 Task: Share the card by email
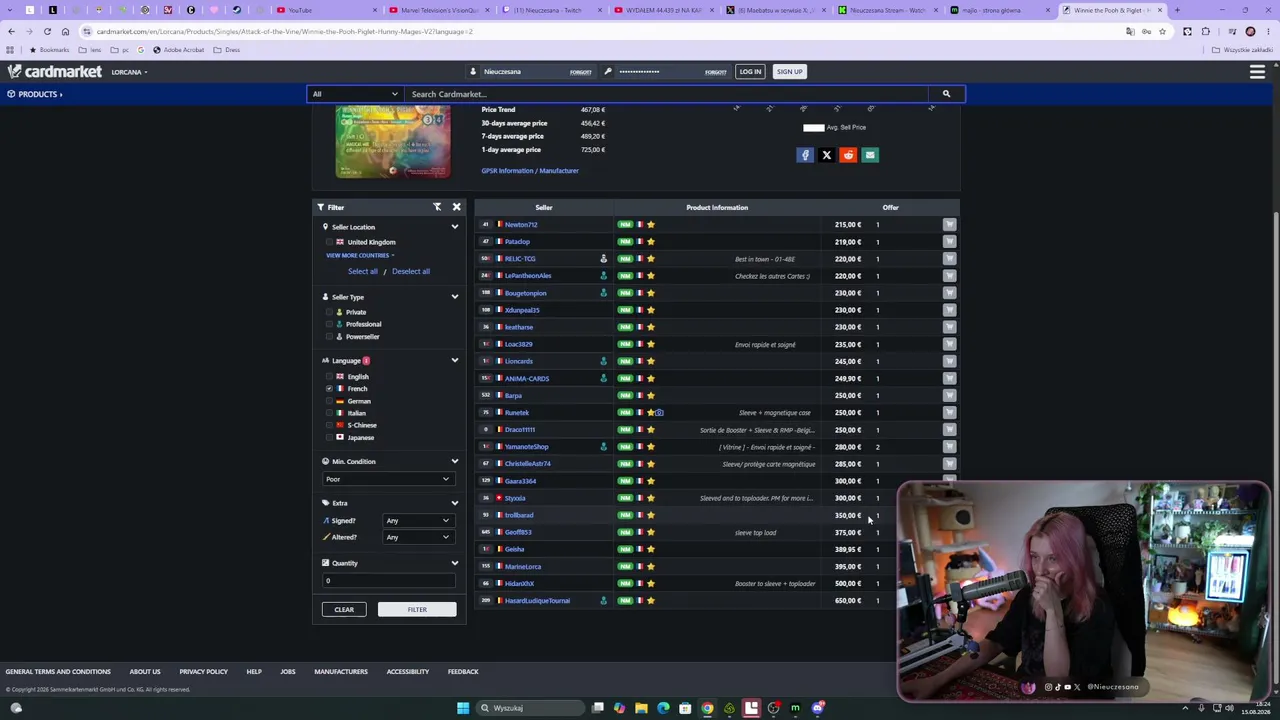coord(870,155)
